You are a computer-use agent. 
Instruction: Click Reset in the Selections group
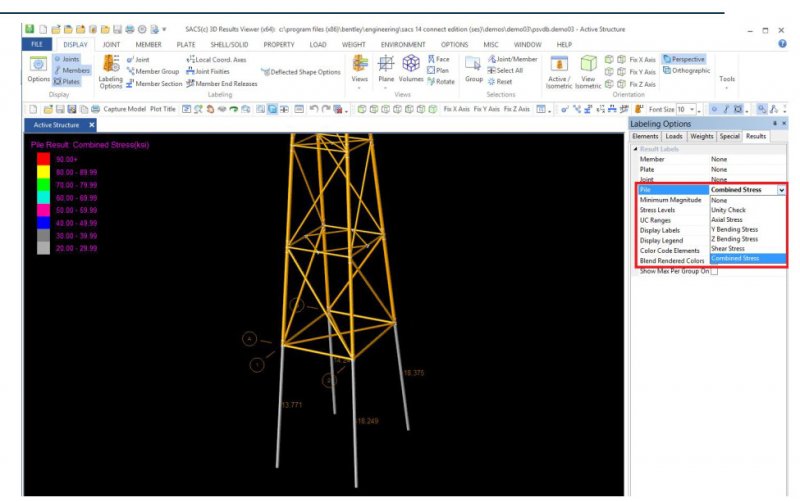point(500,82)
